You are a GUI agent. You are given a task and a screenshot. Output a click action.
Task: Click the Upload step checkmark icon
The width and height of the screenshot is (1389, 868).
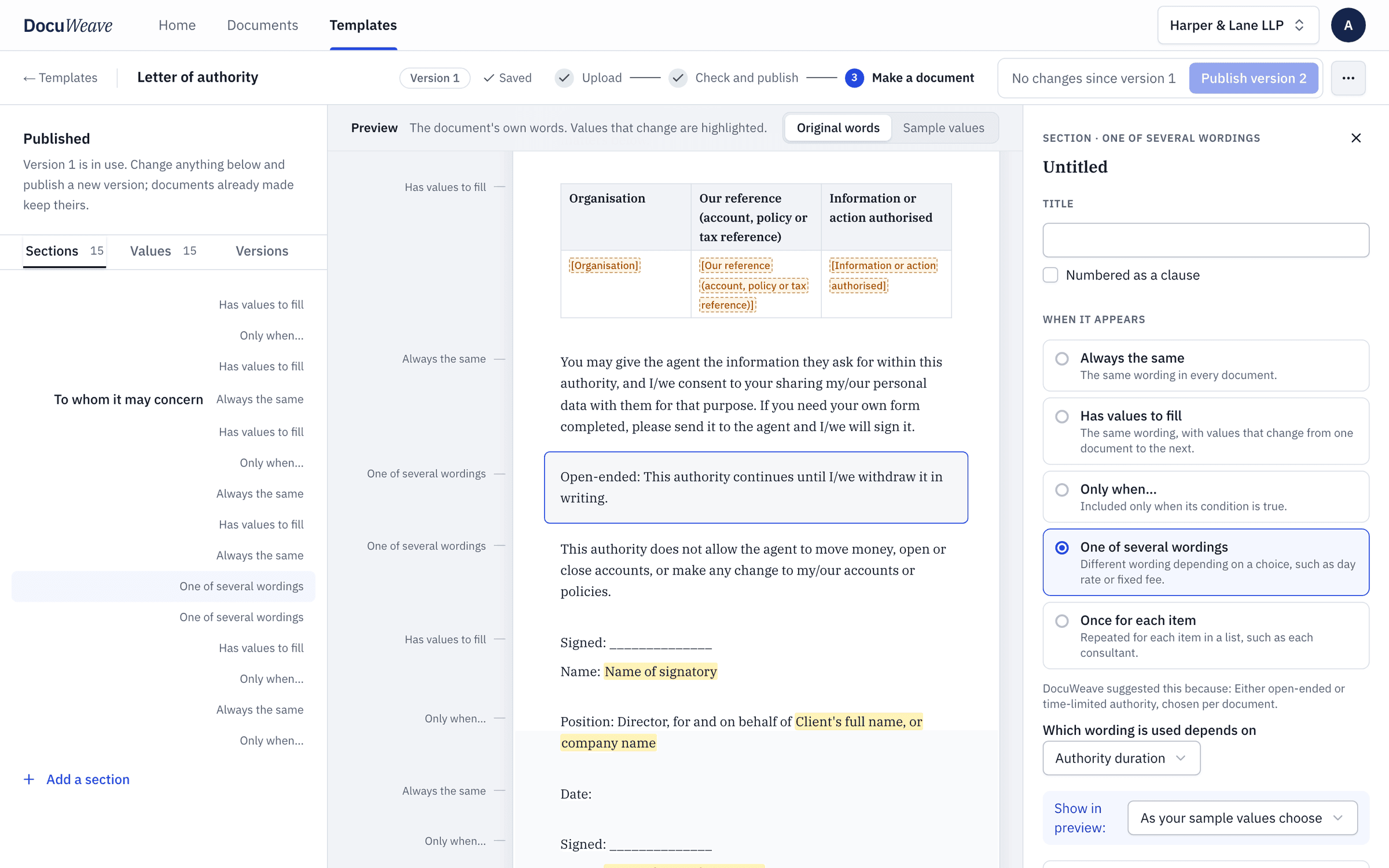564,78
